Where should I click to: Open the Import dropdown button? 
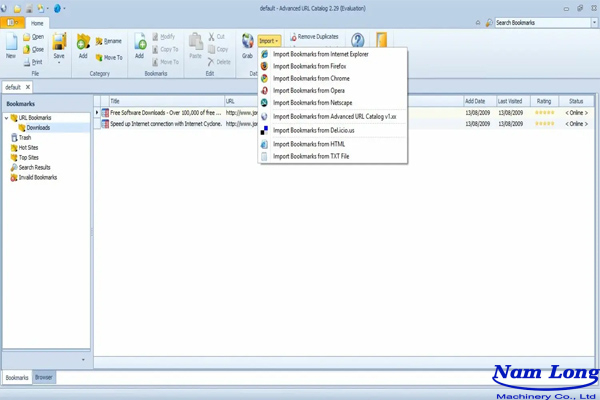click(269, 41)
